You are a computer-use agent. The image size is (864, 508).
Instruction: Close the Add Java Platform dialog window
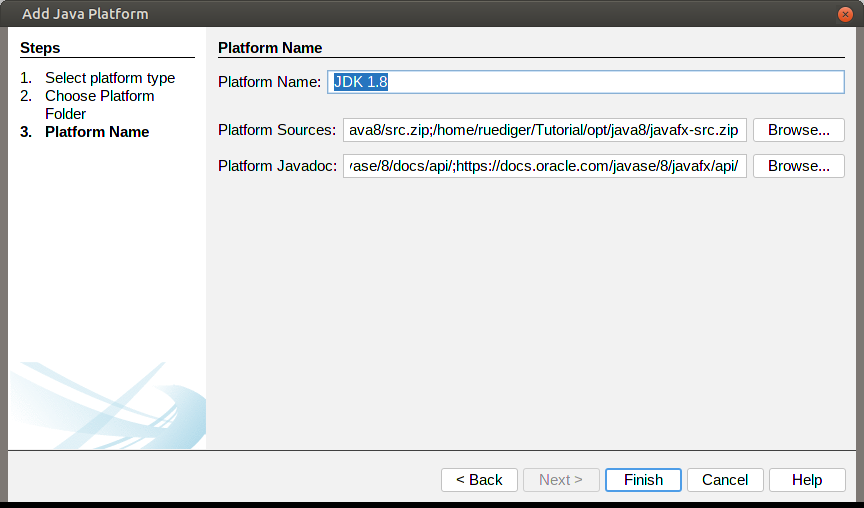pyautogui.click(x=846, y=14)
